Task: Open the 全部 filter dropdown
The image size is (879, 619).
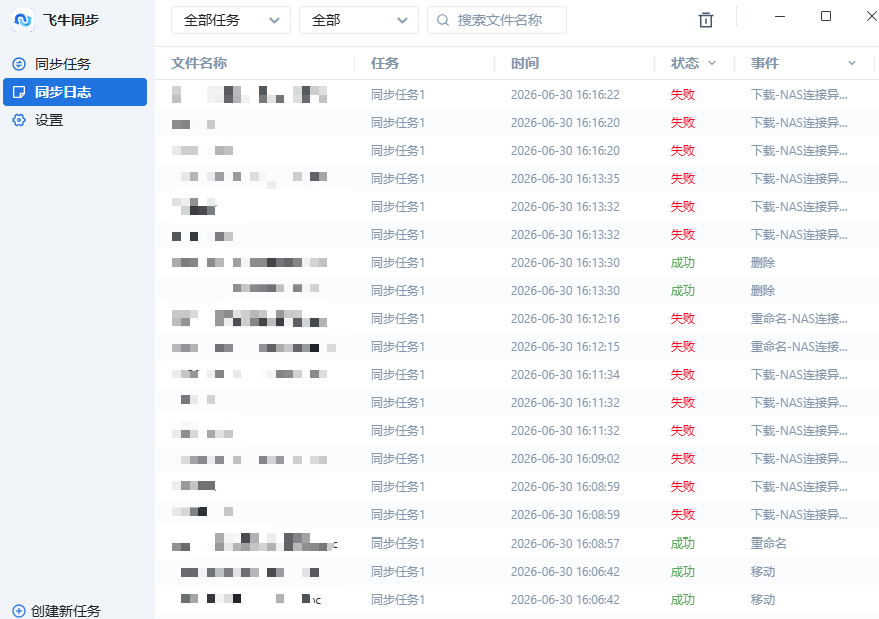Action: (x=359, y=20)
